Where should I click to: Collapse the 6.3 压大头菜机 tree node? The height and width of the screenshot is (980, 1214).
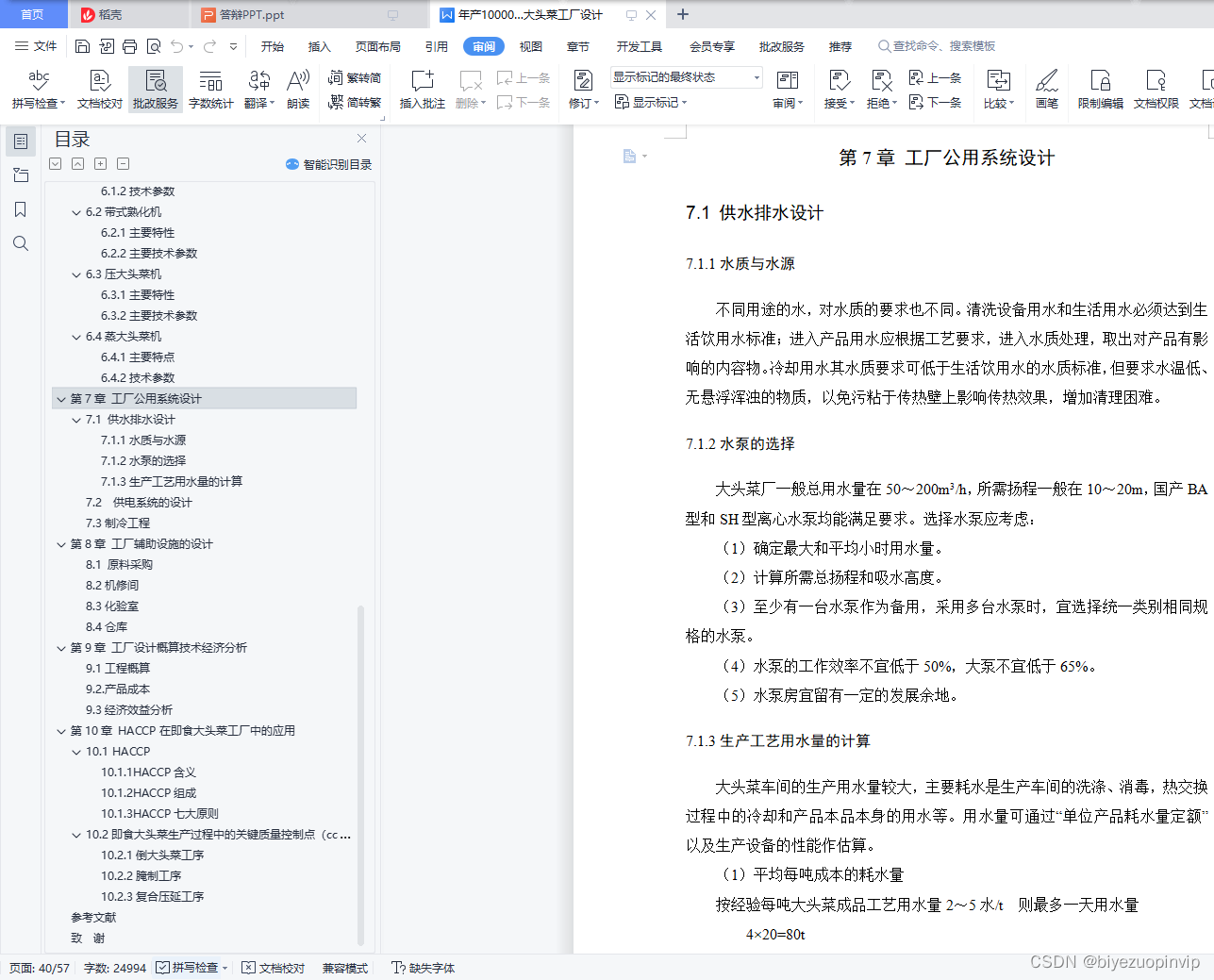(x=76, y=274)
